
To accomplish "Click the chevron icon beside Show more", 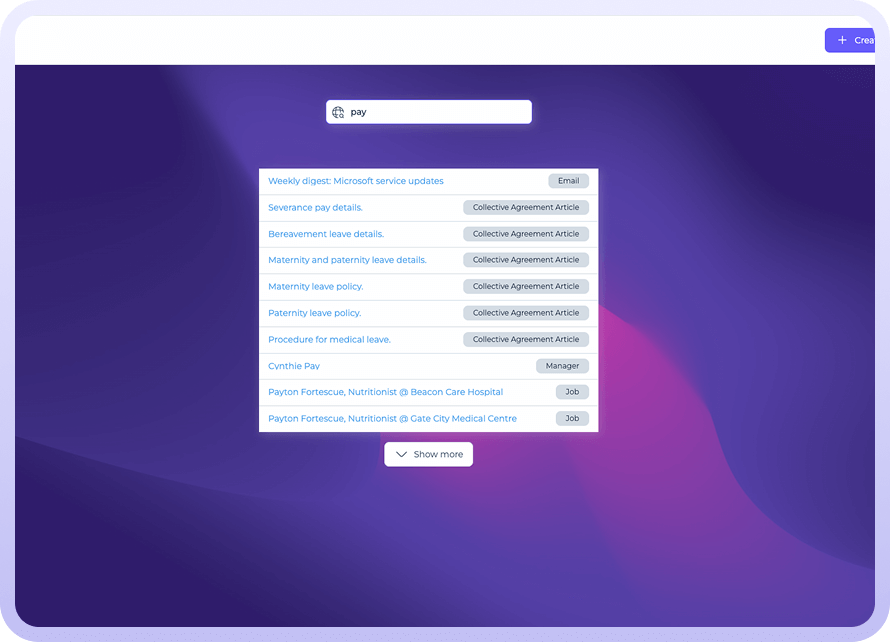I will 401,455.
